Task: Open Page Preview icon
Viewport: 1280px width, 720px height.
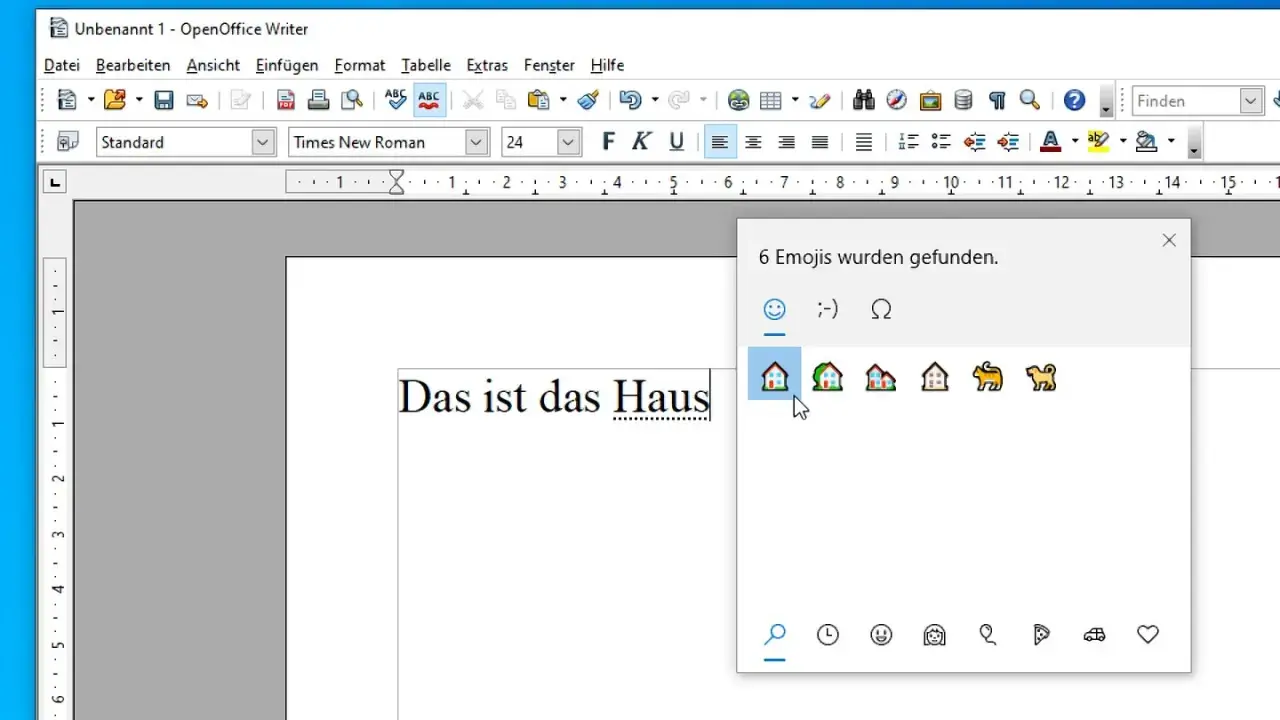Action: coord(351,100)
